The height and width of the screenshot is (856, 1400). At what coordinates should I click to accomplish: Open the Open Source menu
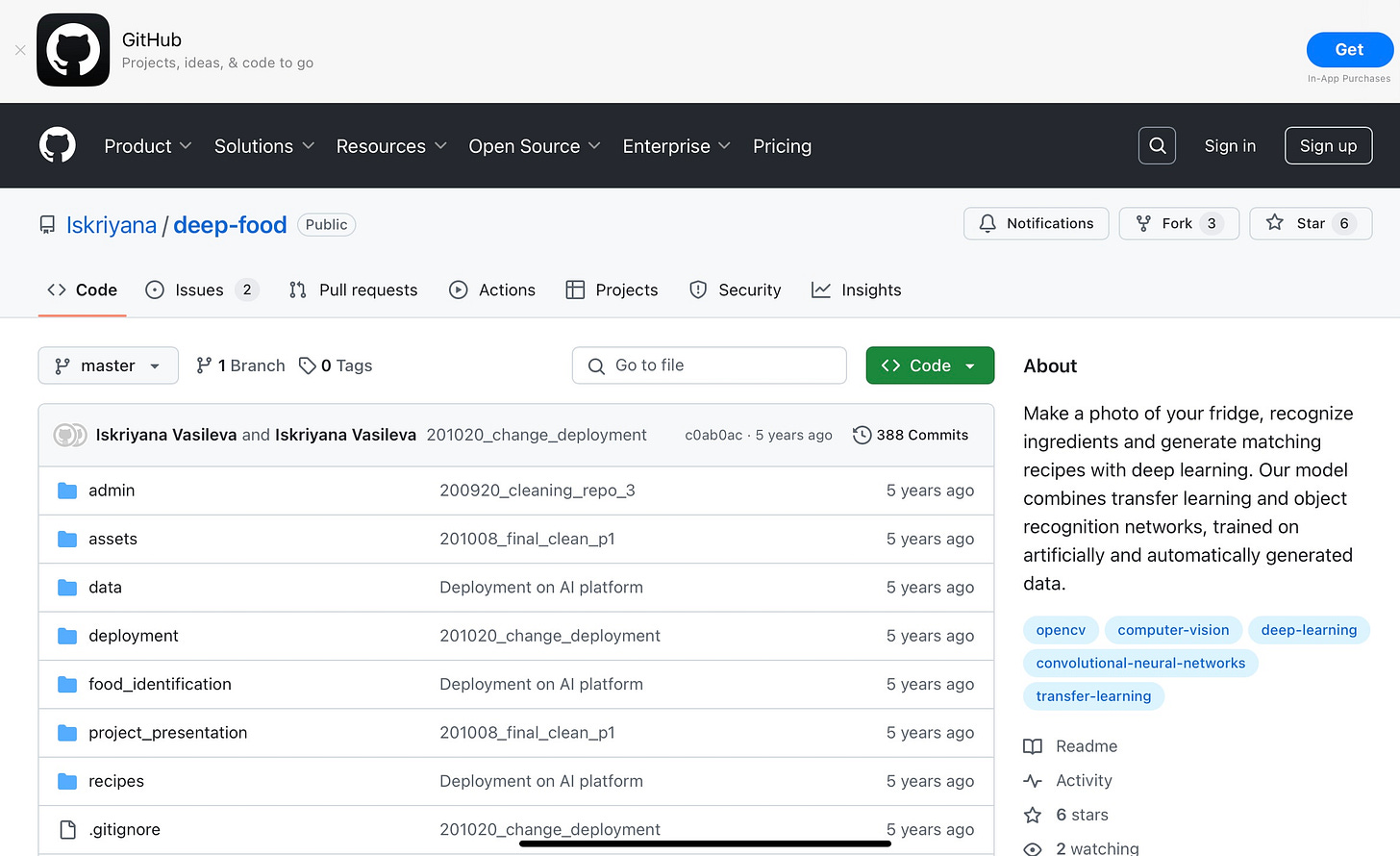coord(535,146)
